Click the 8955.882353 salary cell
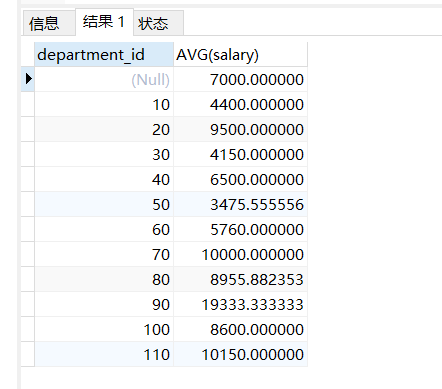This screenshot has width=442, height=389. pyautogui.click(x=240, y=279)
